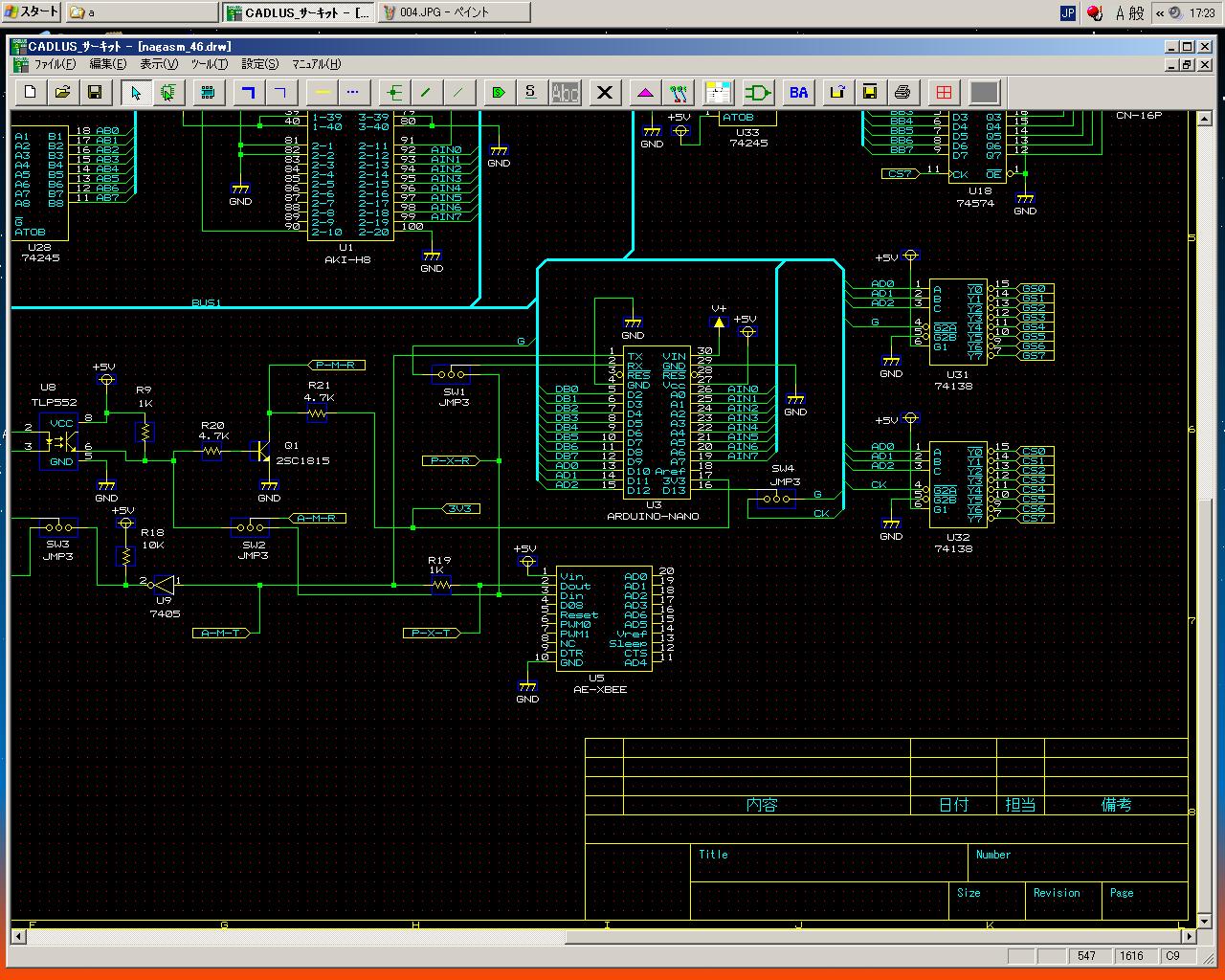Click the logic gate symbol icon

tap(759, 92)
